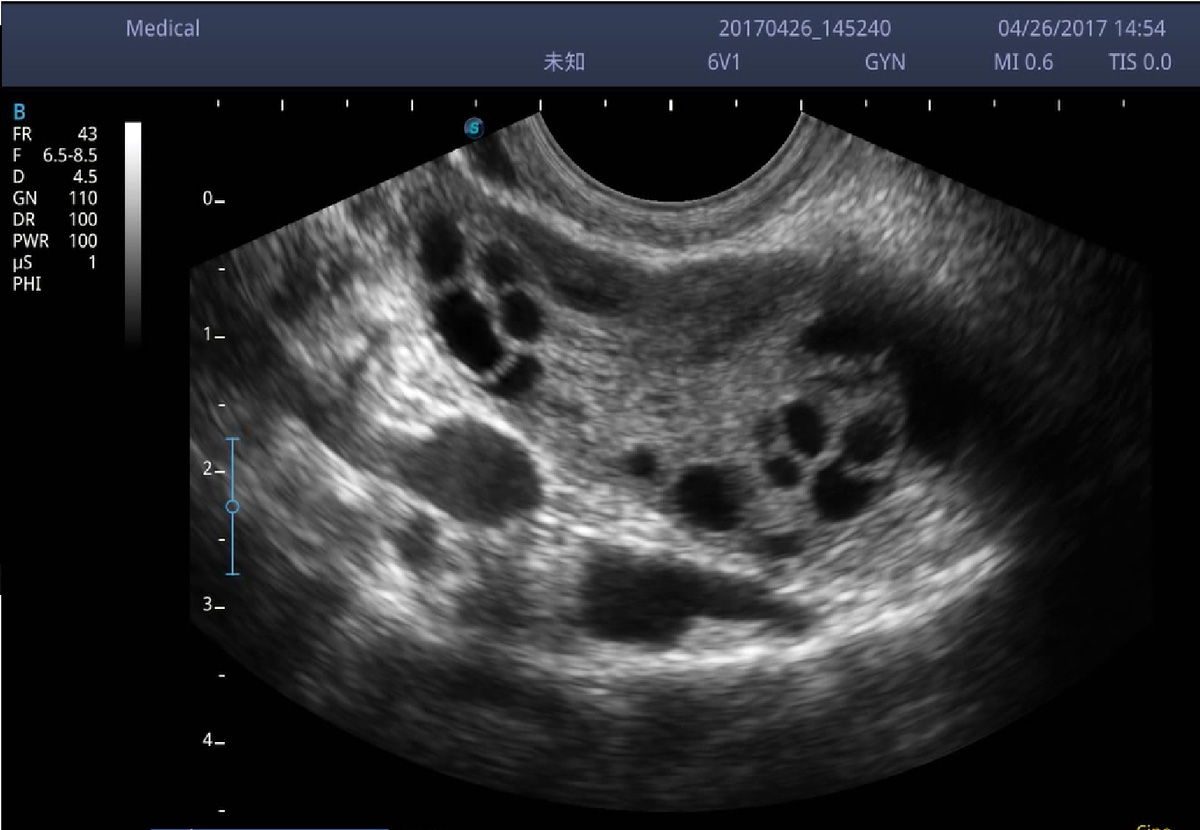Viewport: 1200px width, 830px height.
Task: Click the D 4.5 depth parameter
Action: (x=55, y=177)
